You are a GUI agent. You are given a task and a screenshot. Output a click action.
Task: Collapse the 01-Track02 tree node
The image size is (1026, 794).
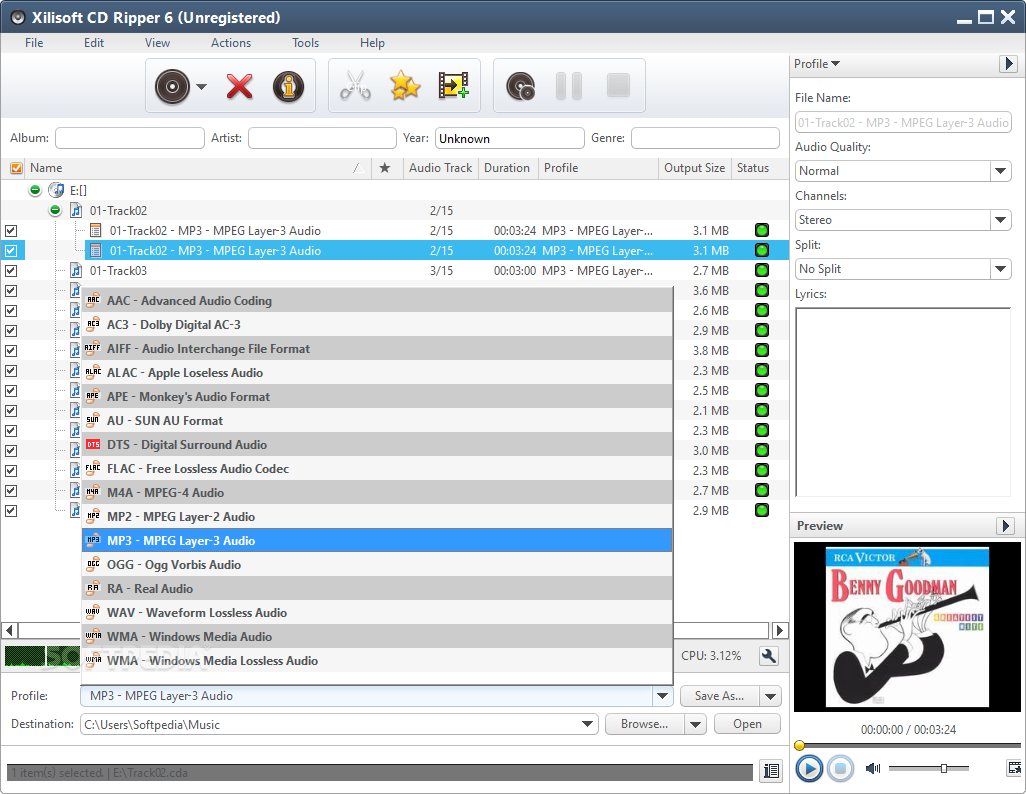55,210
